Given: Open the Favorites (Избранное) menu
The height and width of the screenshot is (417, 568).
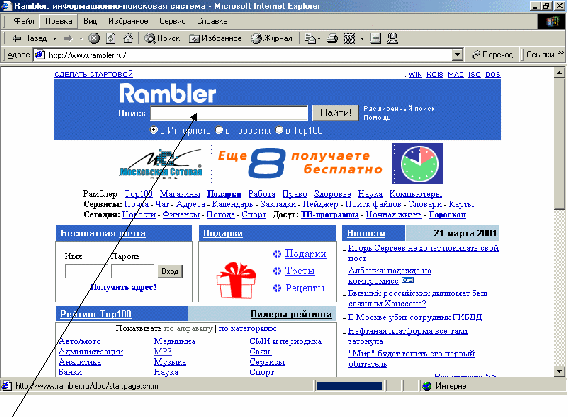Looking at the screenshot, I should [128, 21].
